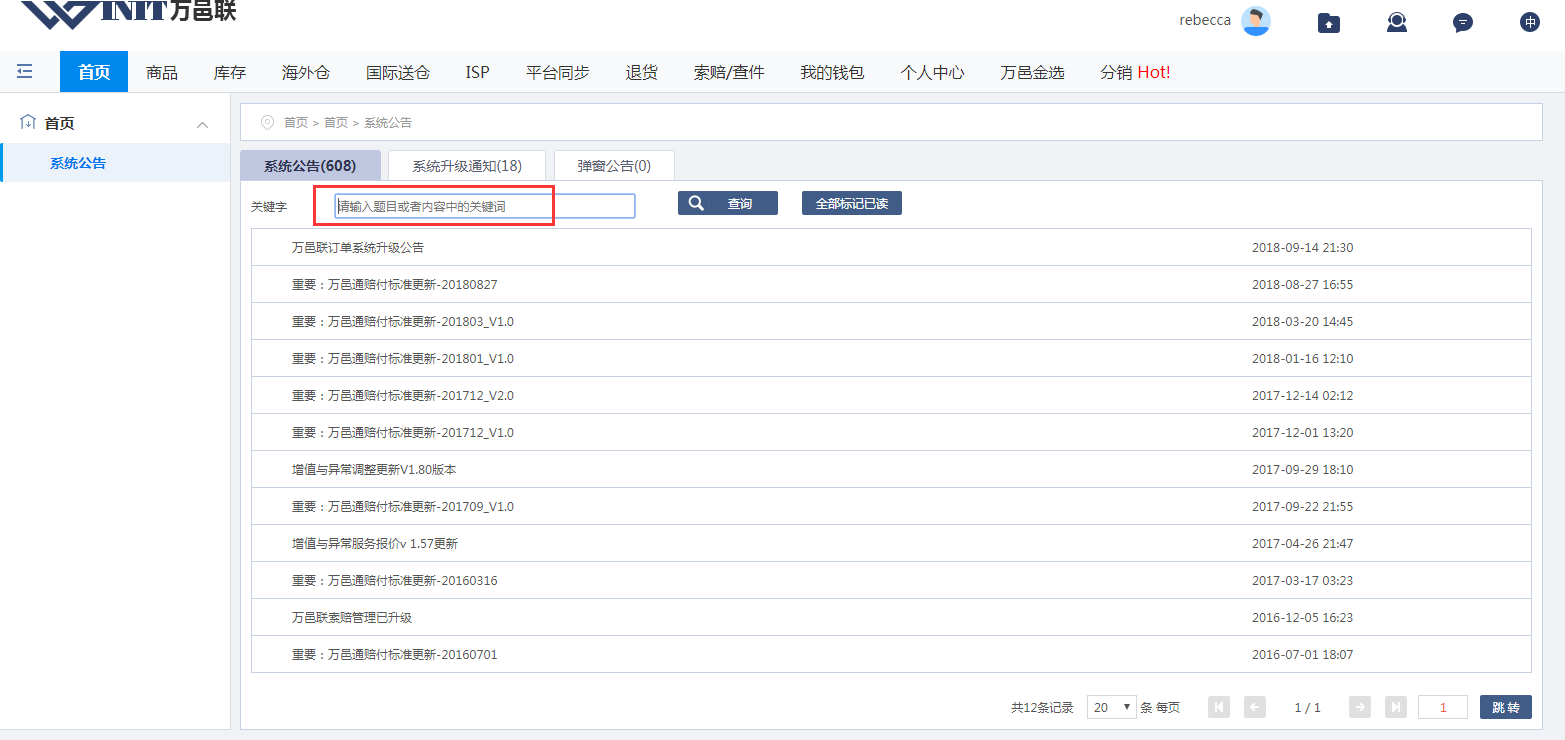Click the location pin breadcrumb icon
The width and height of the screenshot is (1565, 740).
267,122
